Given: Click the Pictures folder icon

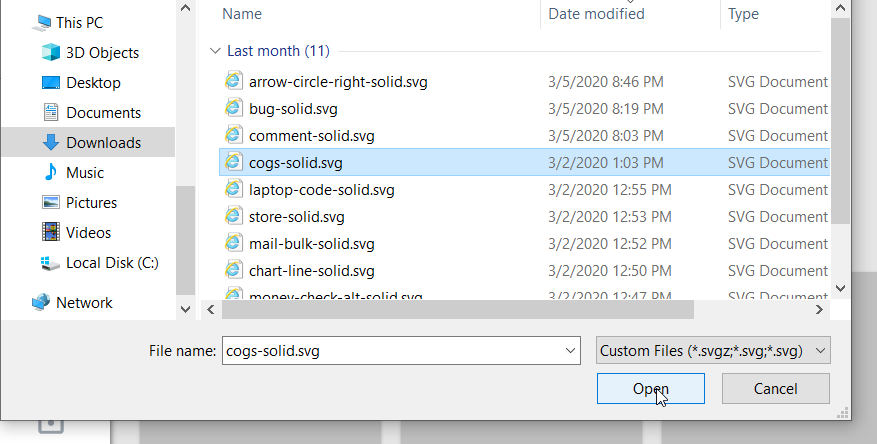Looking at the screenshot, I should coord(51,203).
